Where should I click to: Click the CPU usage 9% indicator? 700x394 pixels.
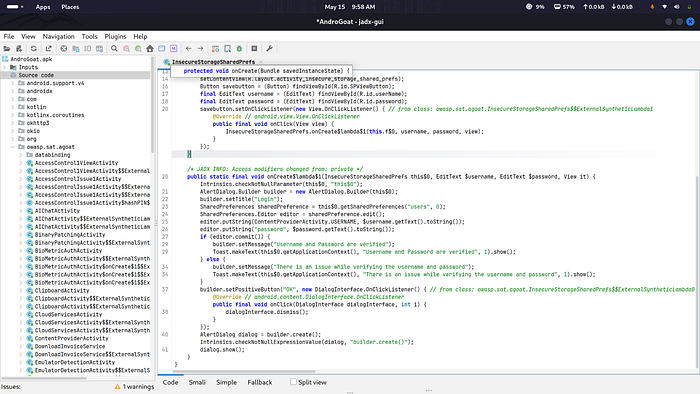[535, 7]
